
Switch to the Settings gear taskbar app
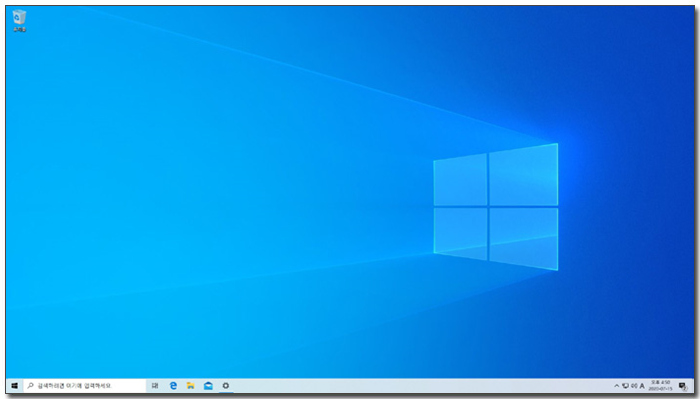225,386
